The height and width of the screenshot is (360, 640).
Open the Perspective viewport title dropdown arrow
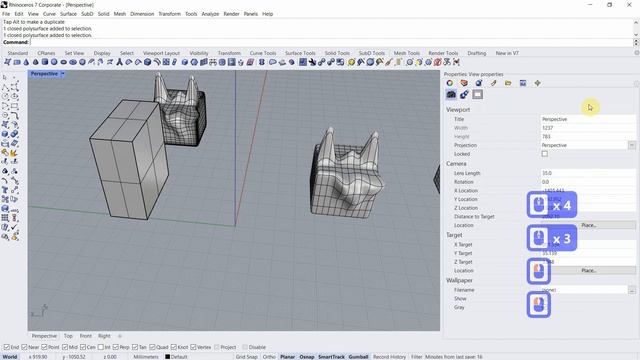pos(63,74)
